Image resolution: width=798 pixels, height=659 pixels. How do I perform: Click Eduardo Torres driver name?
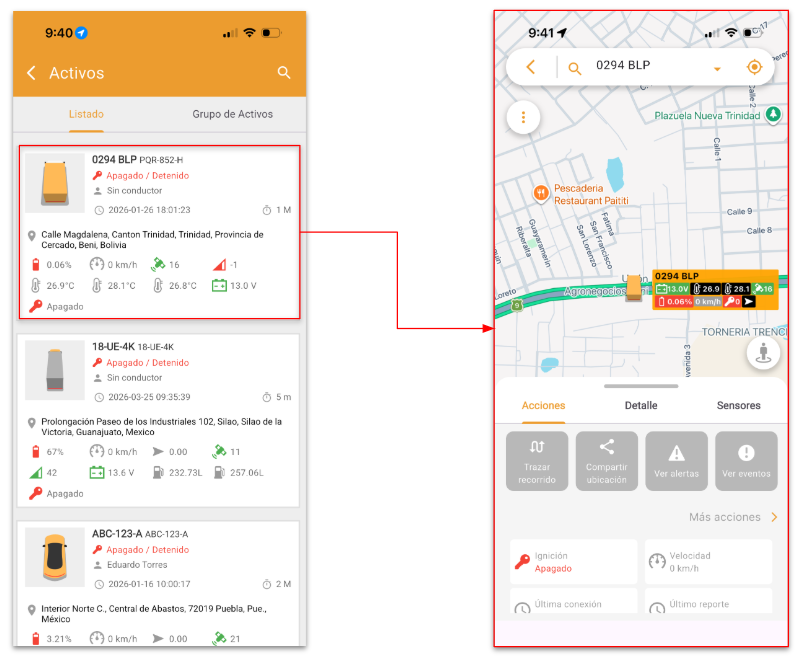pos(137,565)
